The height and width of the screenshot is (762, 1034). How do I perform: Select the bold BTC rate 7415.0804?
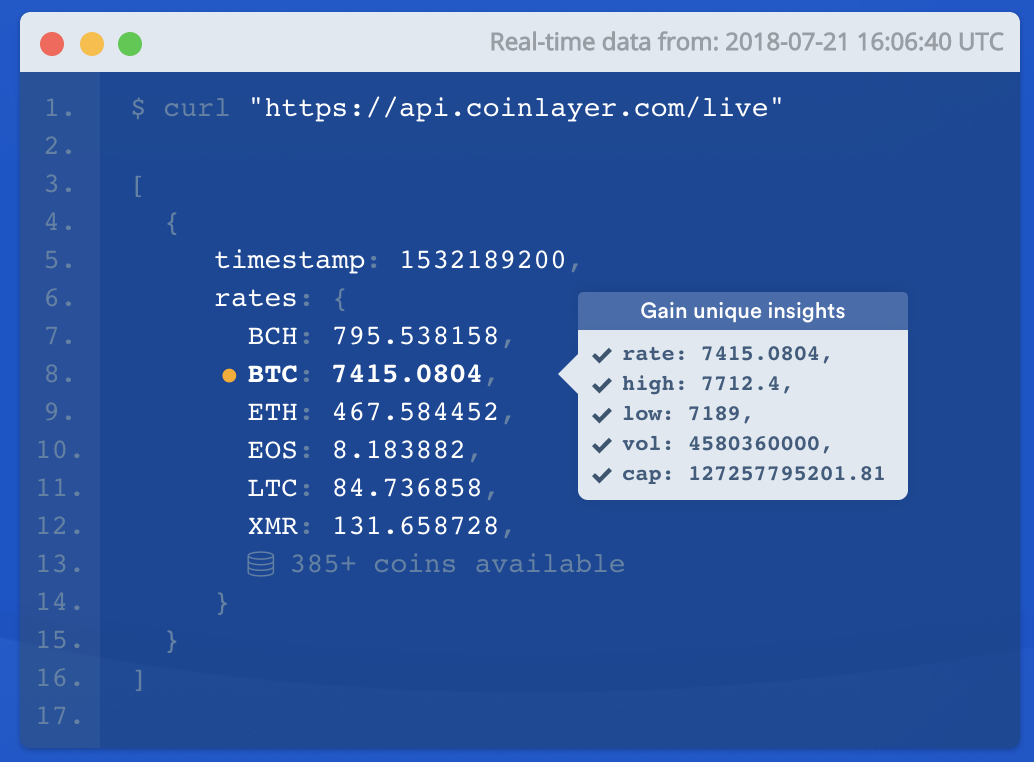coord(407,374)
